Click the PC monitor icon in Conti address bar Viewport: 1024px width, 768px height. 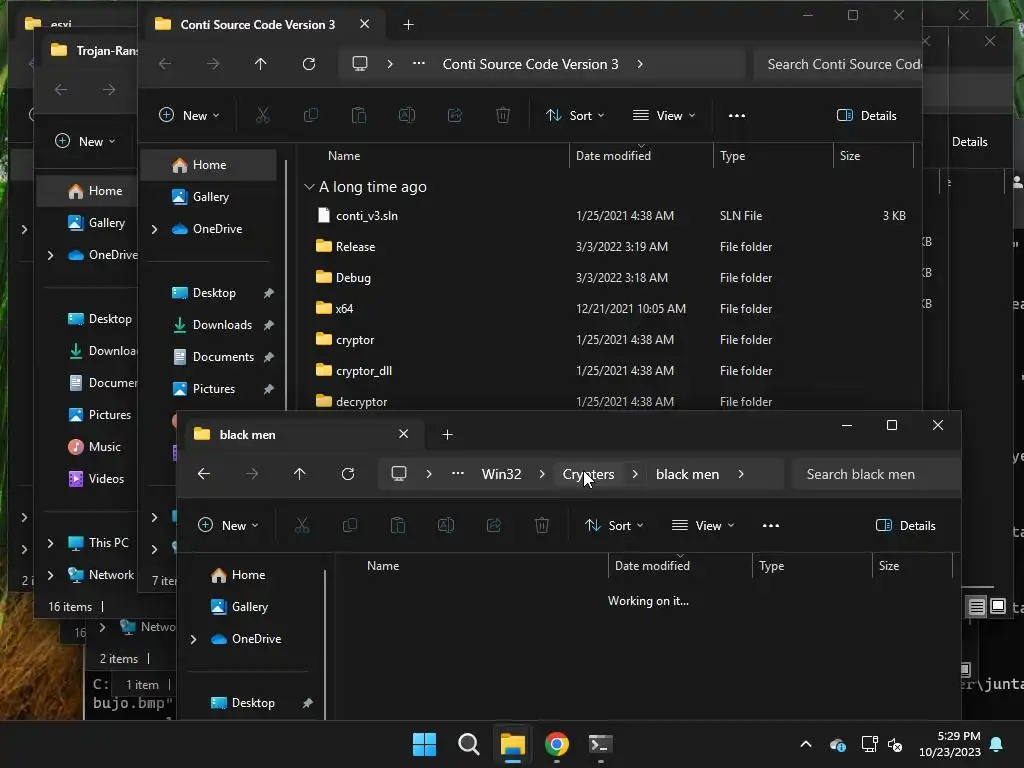click(x=360, y=64)
